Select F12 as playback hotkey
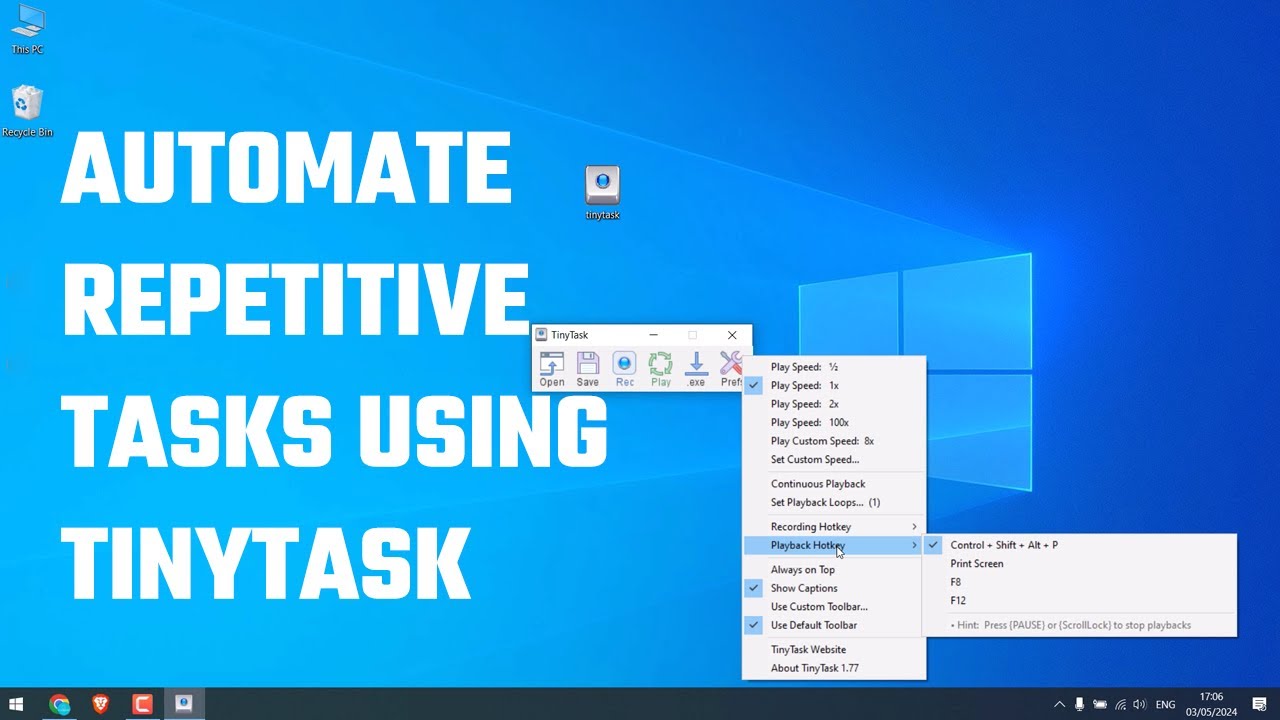This screenshot has width=1280, height=720. [x=1079, y=601]
